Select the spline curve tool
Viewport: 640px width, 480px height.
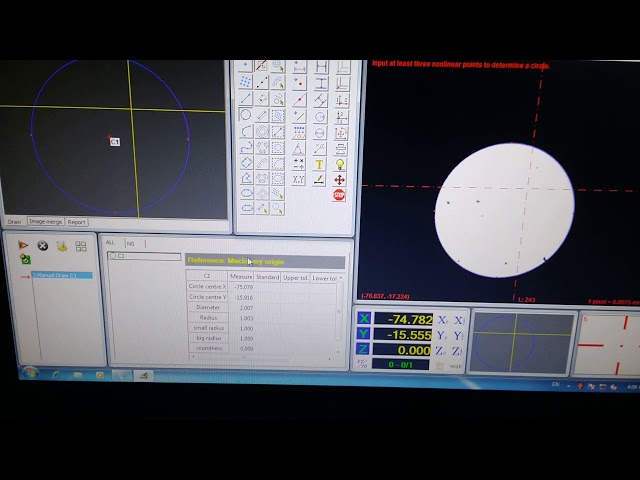pyautogui.click(x=246, y=147)
